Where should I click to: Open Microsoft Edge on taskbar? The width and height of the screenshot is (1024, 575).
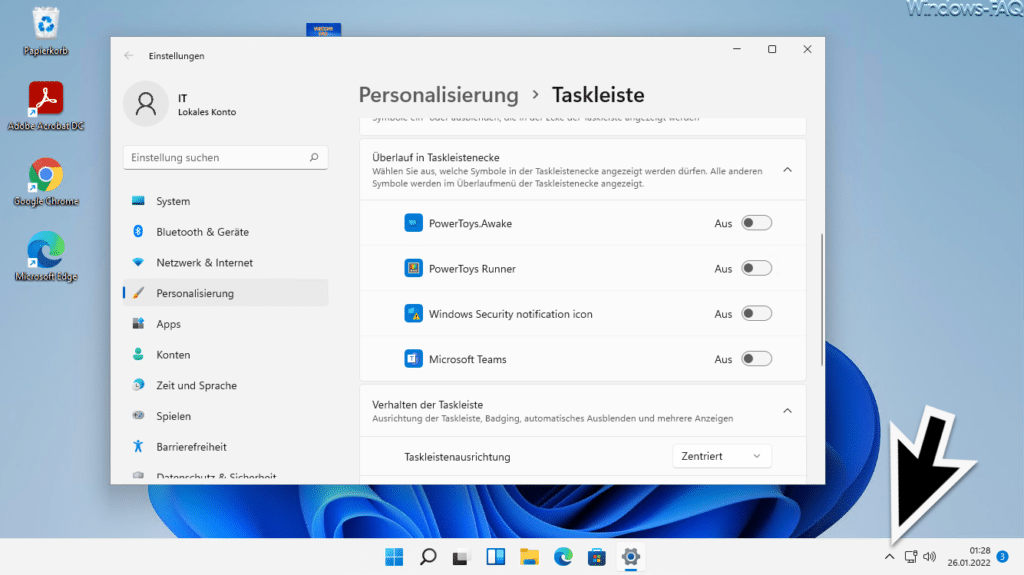563,557
